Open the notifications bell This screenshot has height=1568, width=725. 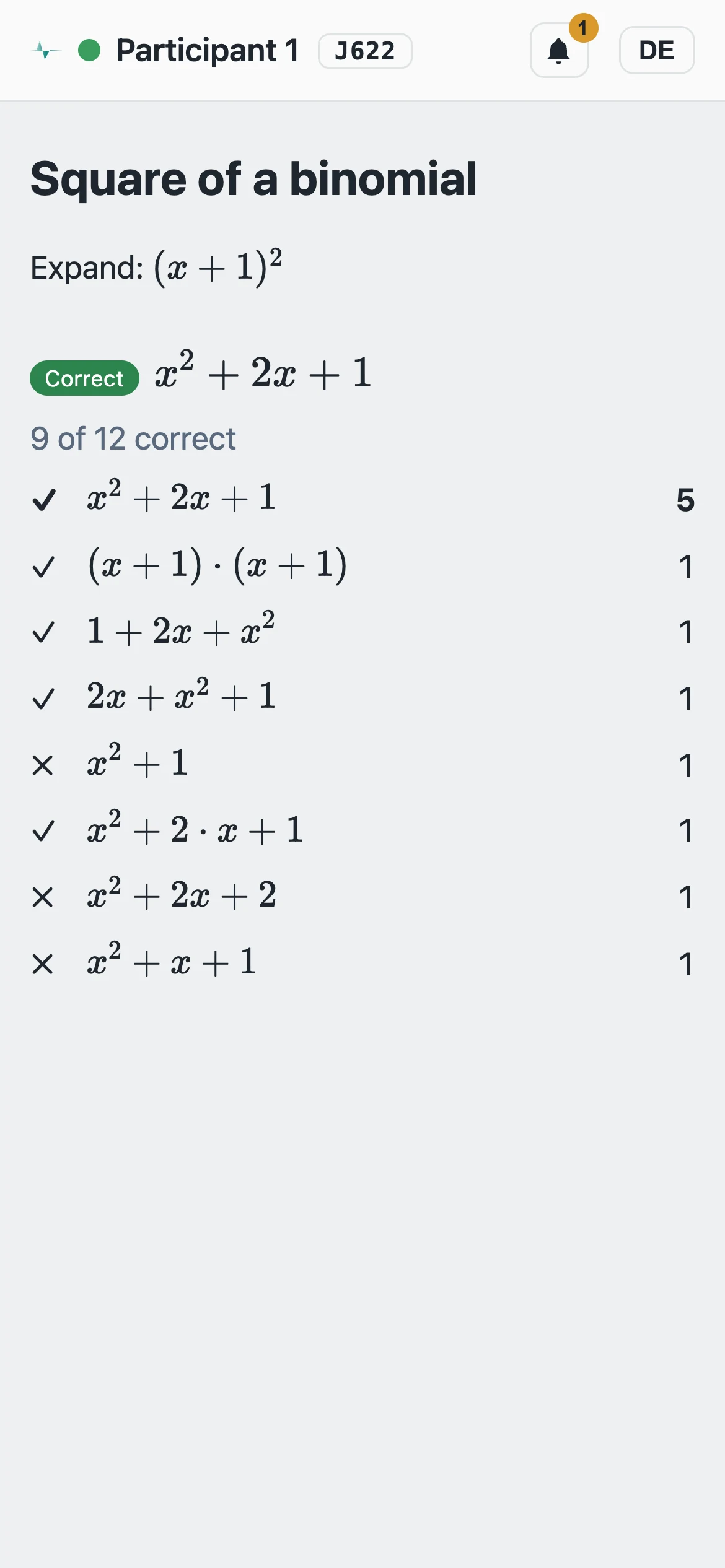click(x=559, y=50)
